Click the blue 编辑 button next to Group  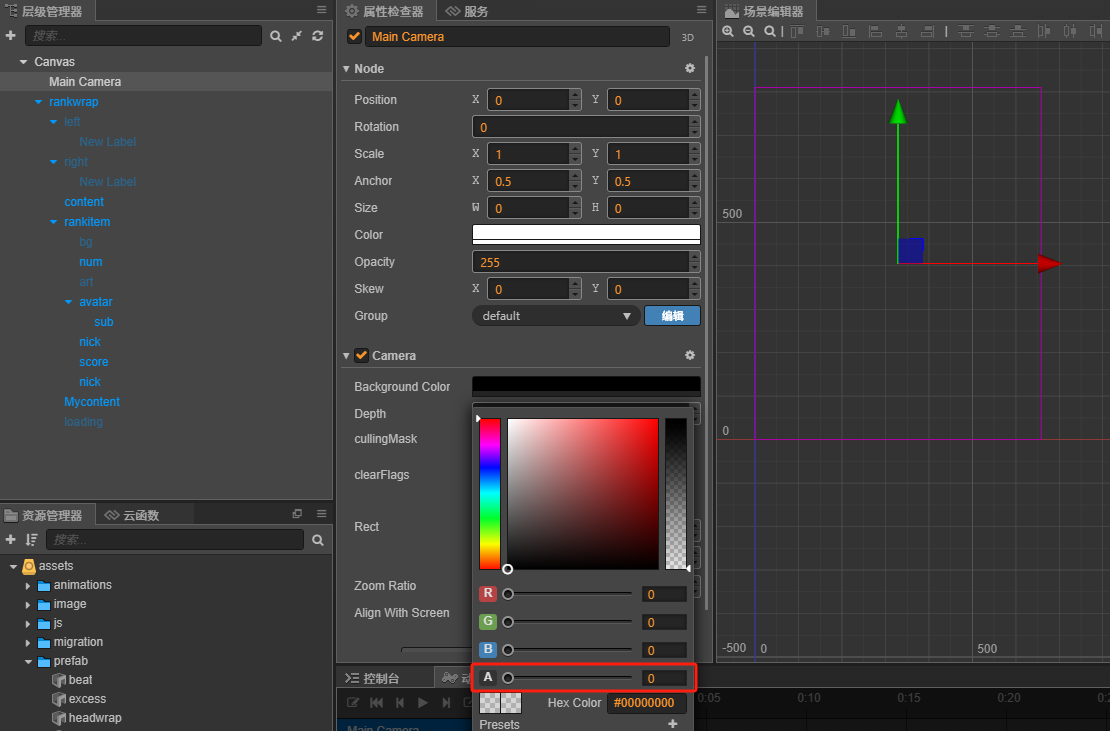pyautogui.click(x=672, y=316)
